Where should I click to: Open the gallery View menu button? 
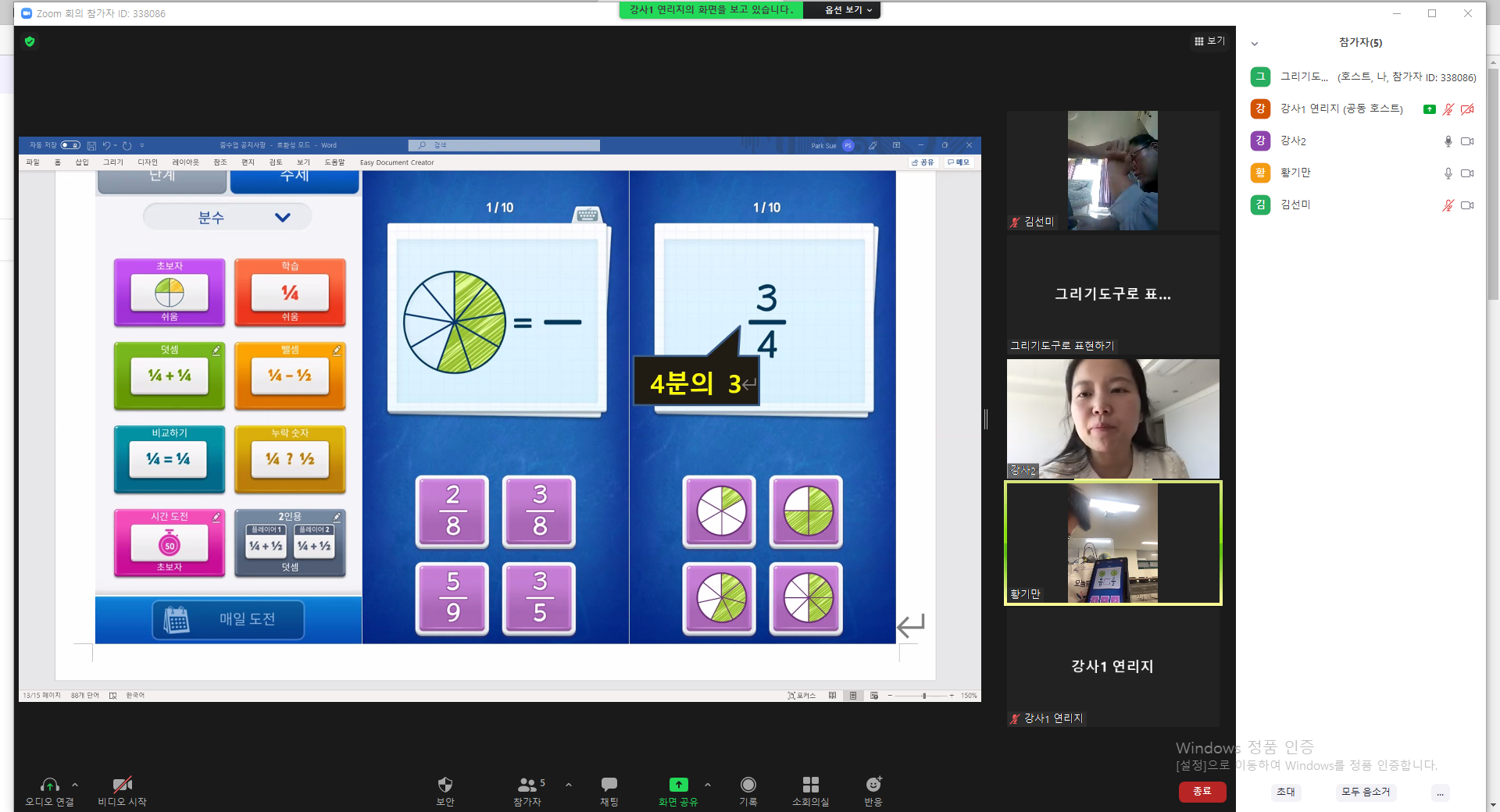click(x=1209, y=41)
